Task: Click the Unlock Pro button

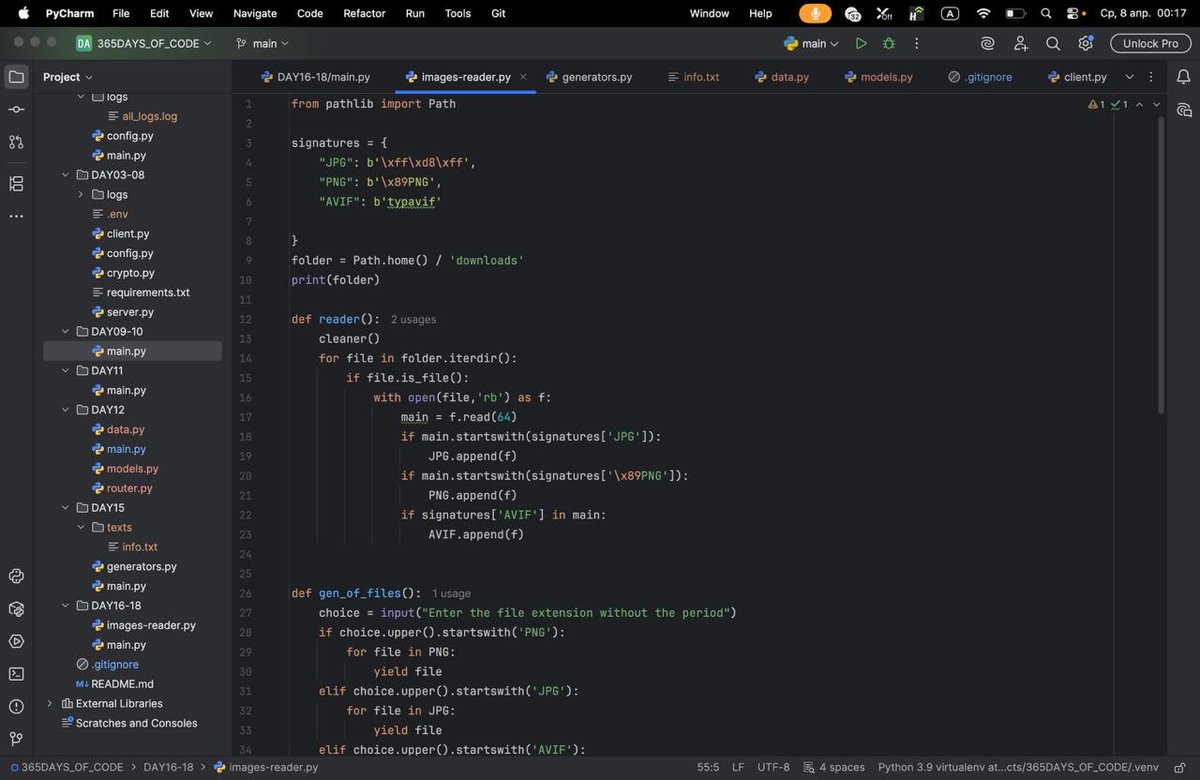Action: [1150, 44]
